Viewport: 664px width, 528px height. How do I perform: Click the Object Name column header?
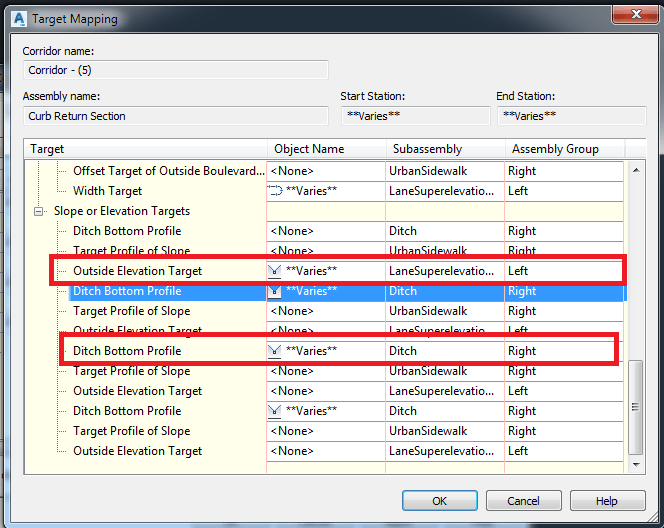pos(309,149)
